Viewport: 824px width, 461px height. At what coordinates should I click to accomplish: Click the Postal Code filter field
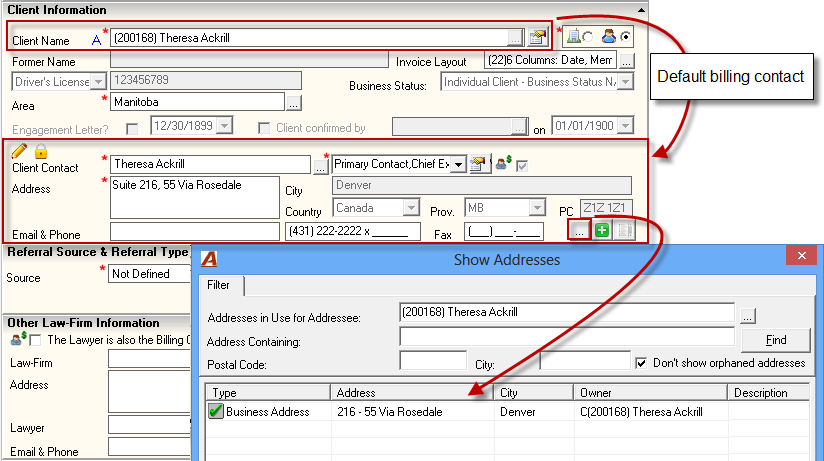[433, 360]
